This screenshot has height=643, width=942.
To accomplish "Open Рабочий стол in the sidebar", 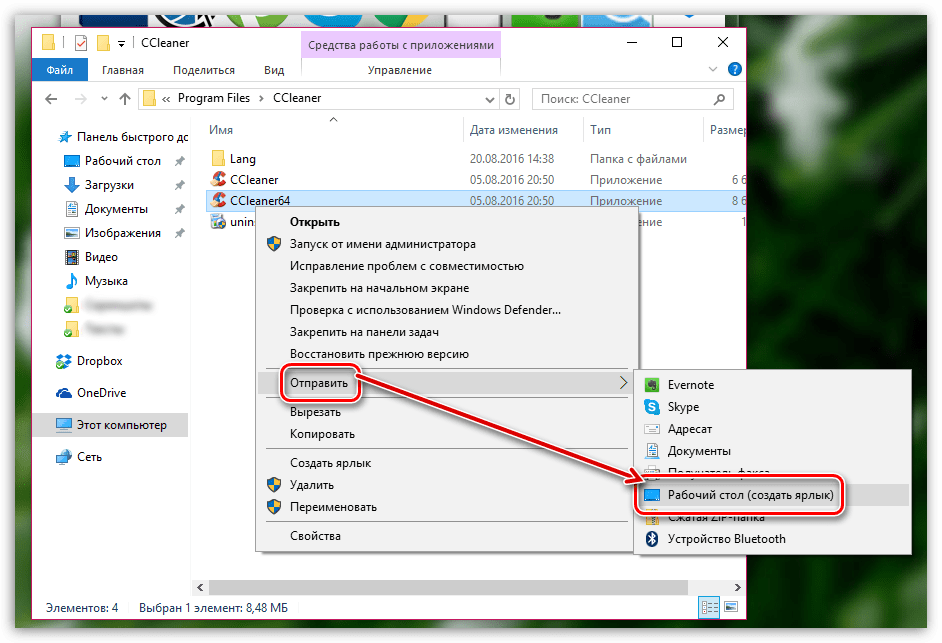I will tap(123, 161).
